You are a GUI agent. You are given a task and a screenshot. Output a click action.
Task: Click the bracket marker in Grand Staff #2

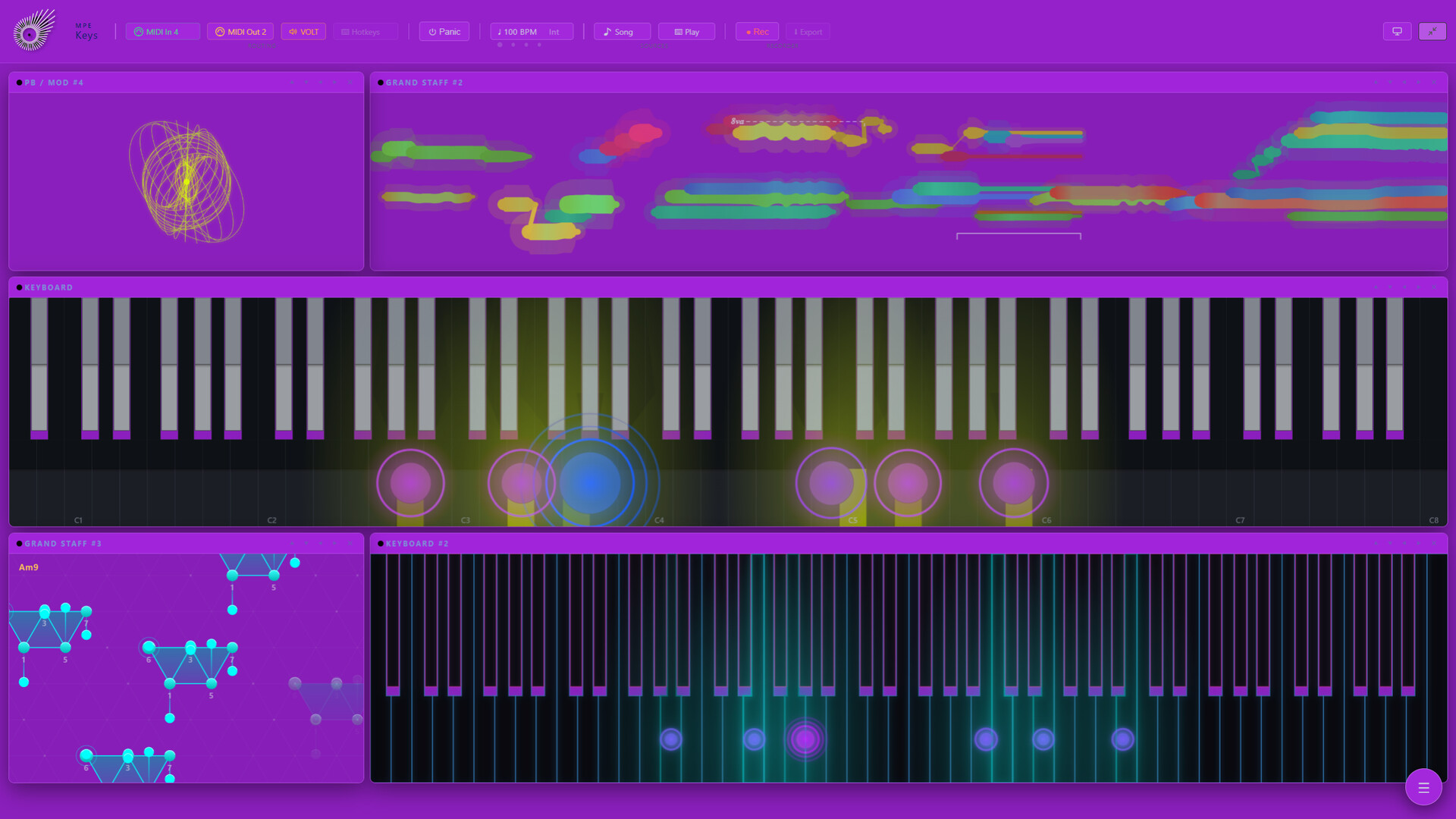coord(1018,236)
